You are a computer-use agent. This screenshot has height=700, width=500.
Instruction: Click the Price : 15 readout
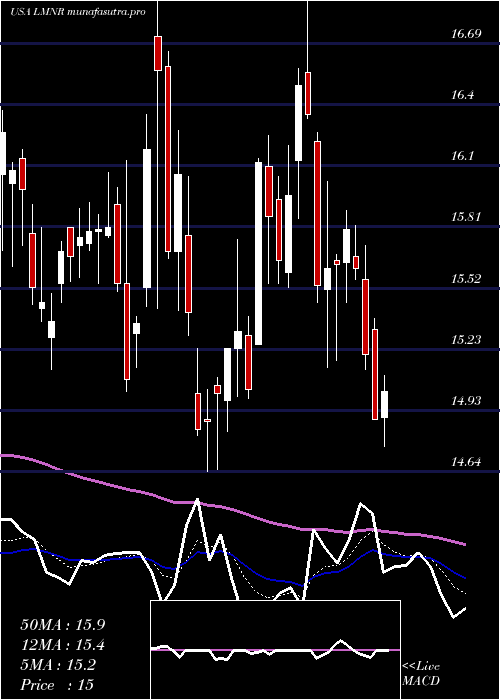(57, 685)
